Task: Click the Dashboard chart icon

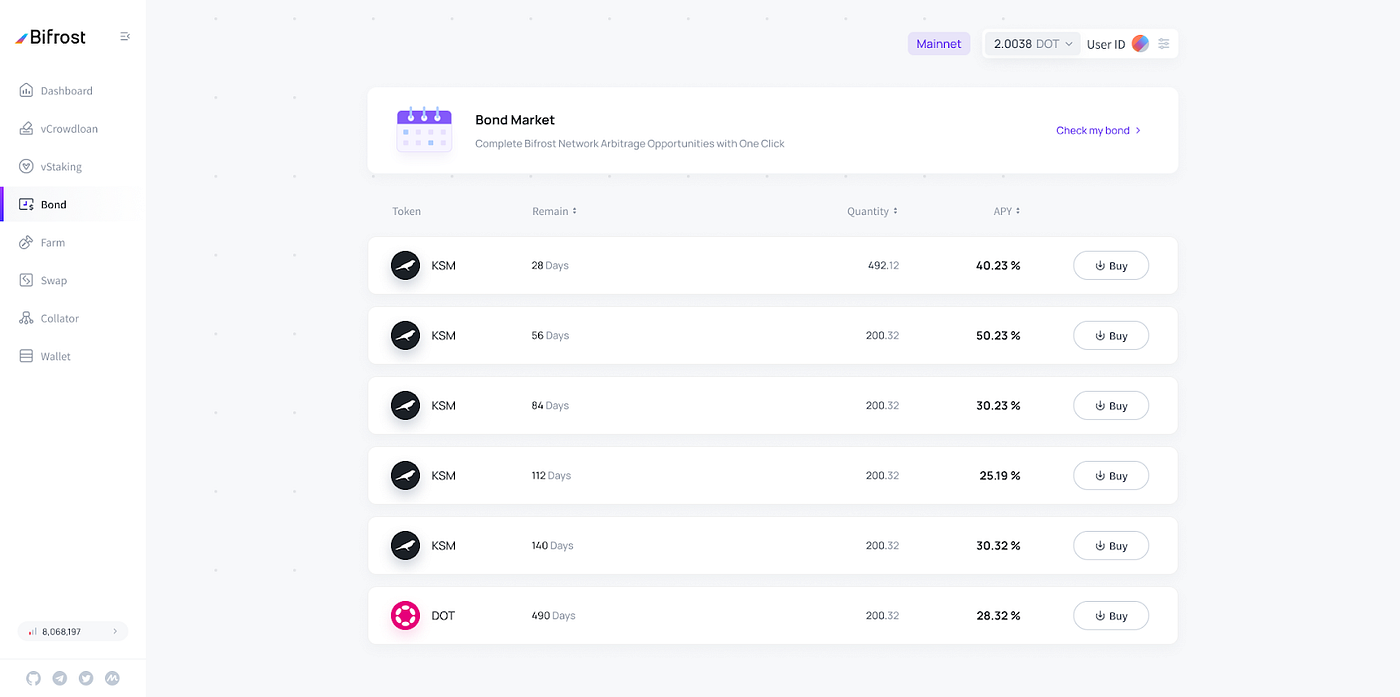Action: pyautogui.click(x=26, y=91)
